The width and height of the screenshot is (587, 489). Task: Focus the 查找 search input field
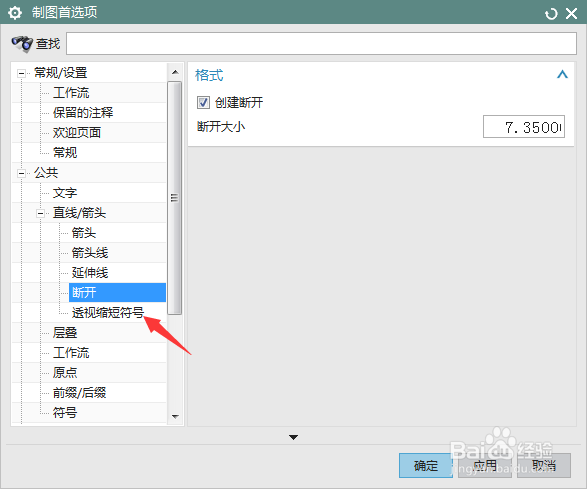pos(321,43)
